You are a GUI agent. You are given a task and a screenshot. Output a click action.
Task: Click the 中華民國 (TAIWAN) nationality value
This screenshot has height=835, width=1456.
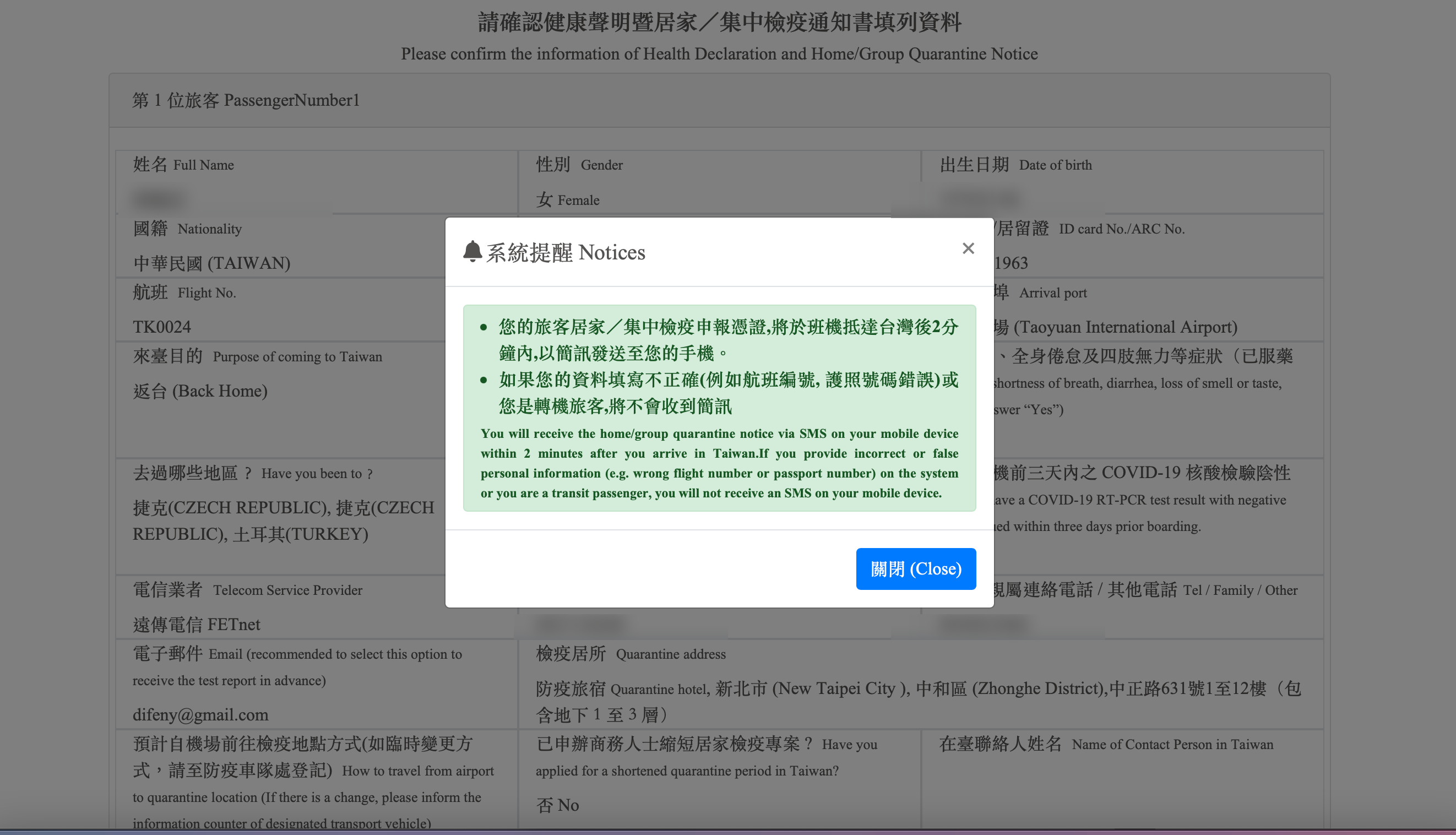(x=211, y=263)
